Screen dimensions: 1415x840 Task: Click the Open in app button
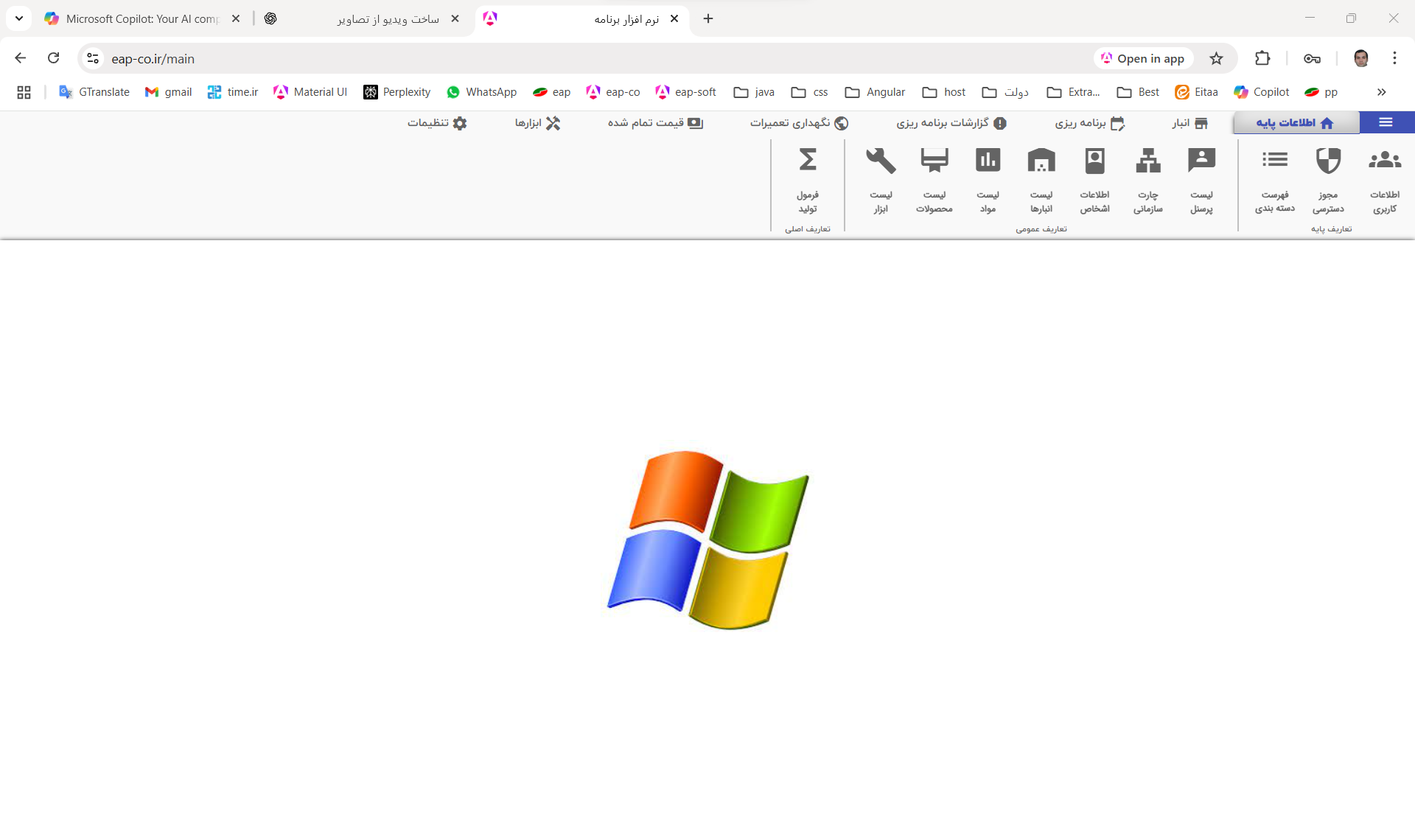pyautogui.click(x=1143, y=58)
